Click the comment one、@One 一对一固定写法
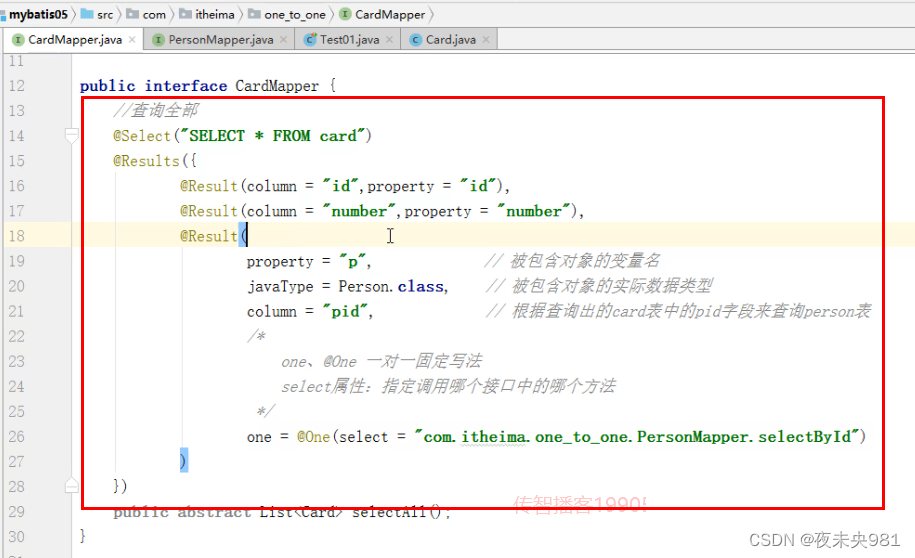The width and height of the screenshot is (915, 558). [x=382, y=361]
